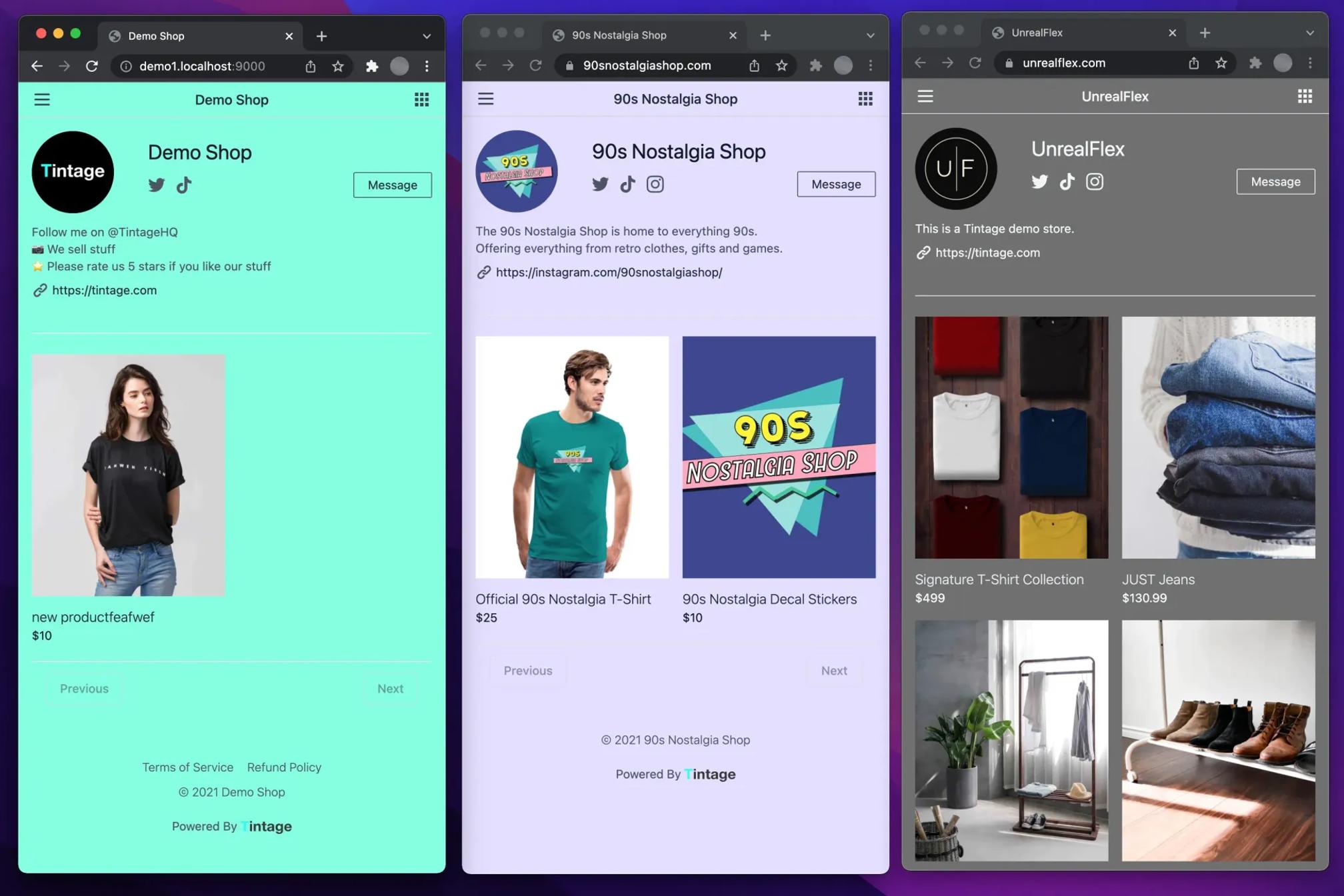Expand tab search chevron in Demo Shop window

(x=427, y=36)
